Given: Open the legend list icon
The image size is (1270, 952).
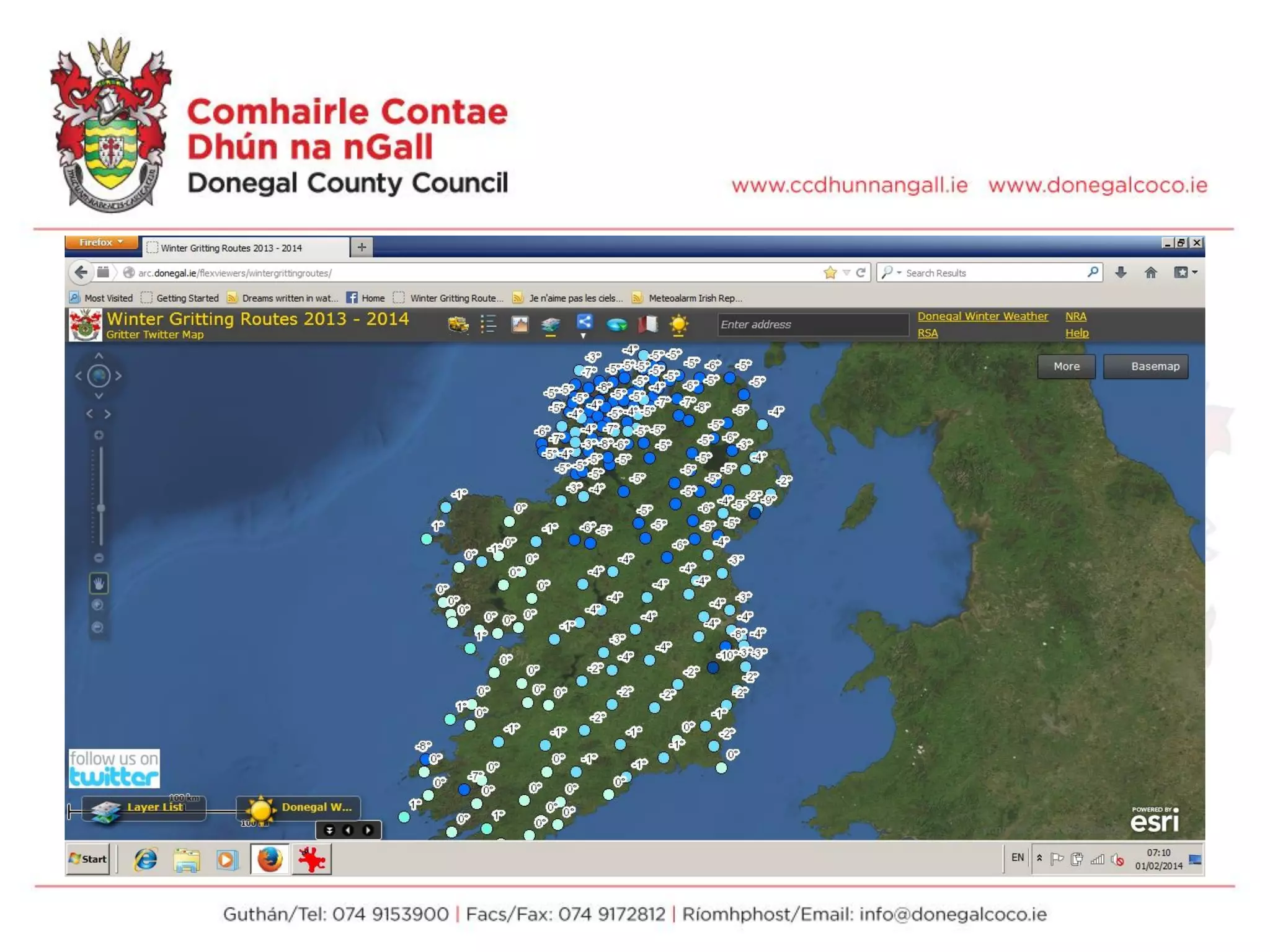Looking at the screenshot, I should [x=489, y=324].
